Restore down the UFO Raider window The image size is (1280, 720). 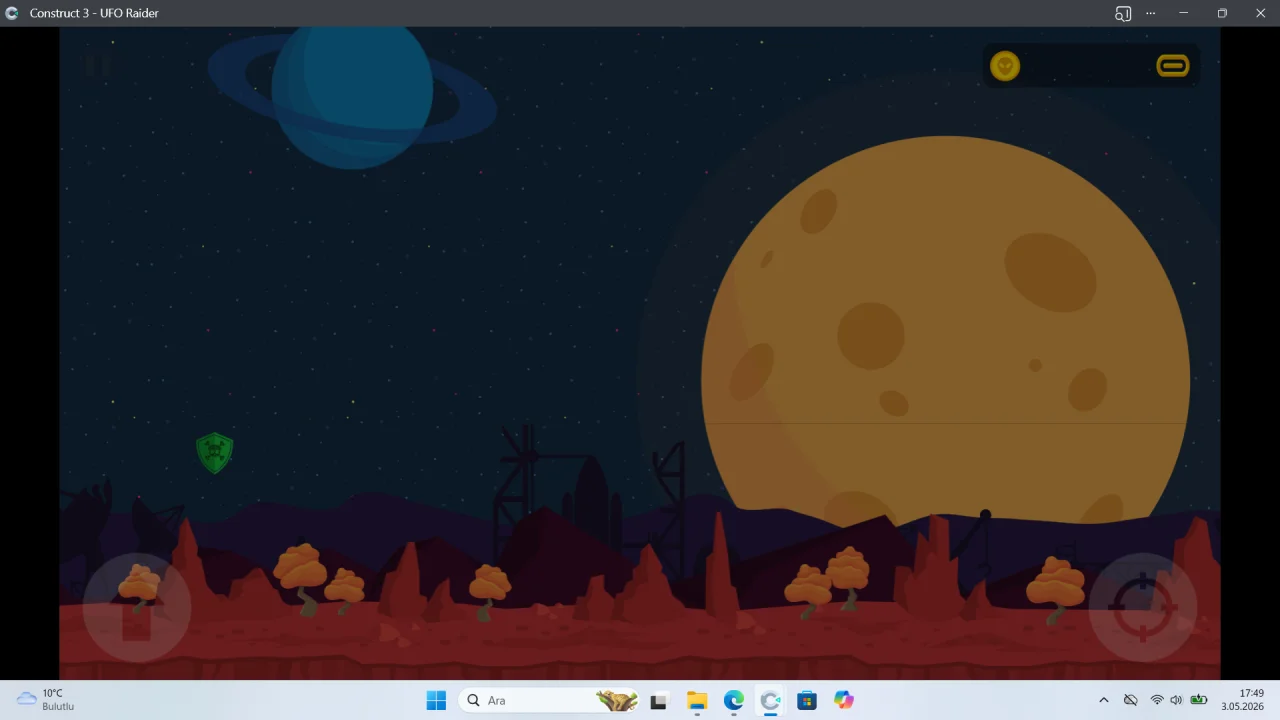coord(1222,13)
